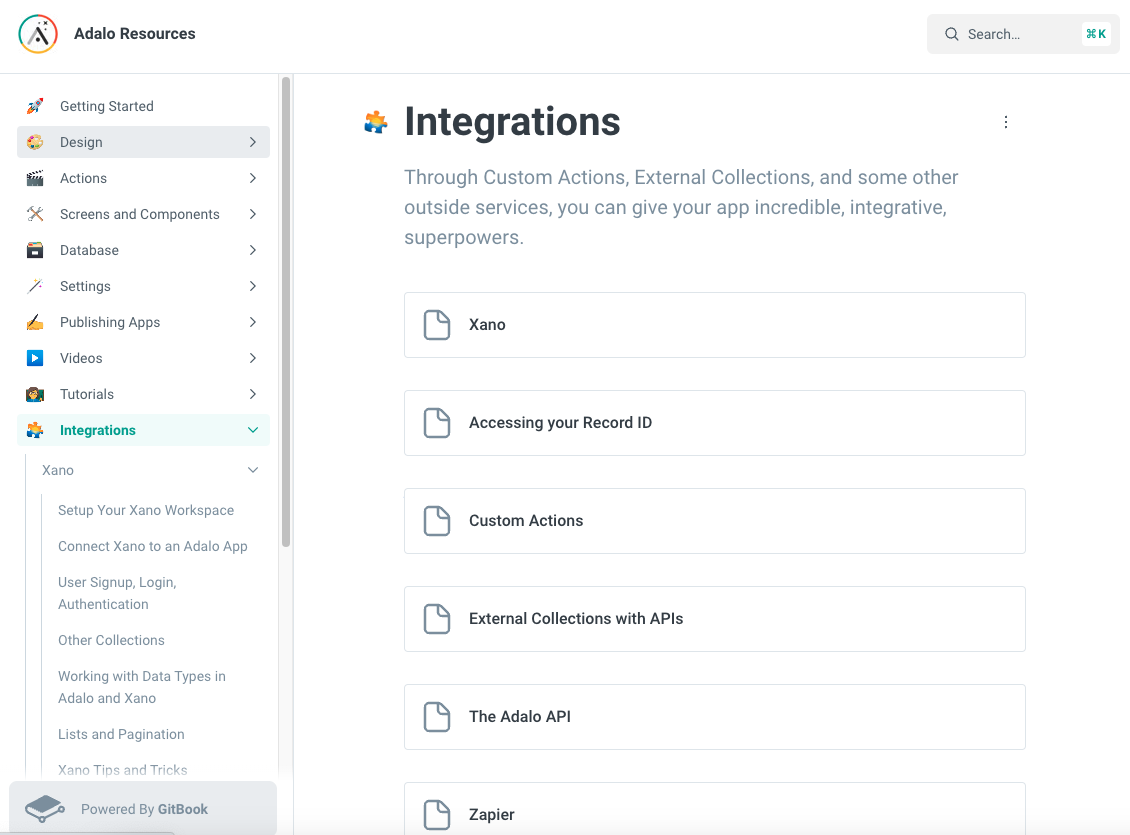Expand the Publishing Apps chevron

click(253, 322)
